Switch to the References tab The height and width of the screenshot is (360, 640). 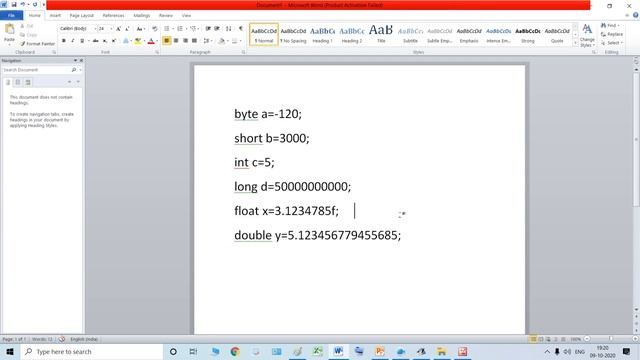click(x=113, y=16)
